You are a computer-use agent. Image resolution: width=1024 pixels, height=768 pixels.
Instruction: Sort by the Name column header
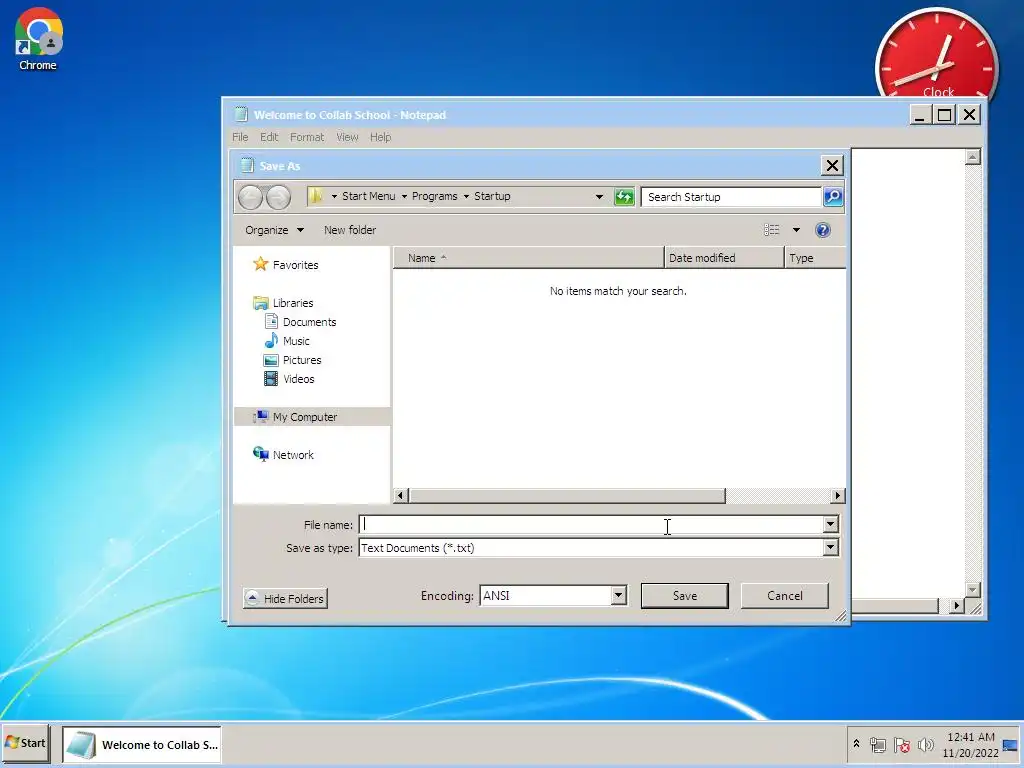528,258
